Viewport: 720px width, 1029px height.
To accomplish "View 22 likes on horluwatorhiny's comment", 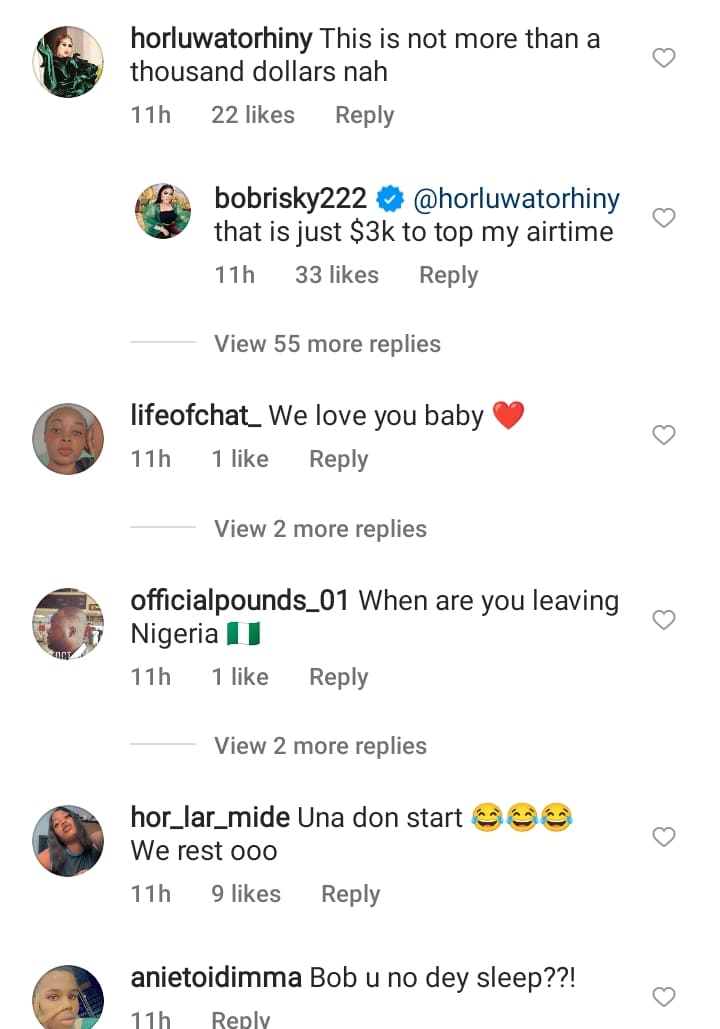I will click(x=253, y=115).
